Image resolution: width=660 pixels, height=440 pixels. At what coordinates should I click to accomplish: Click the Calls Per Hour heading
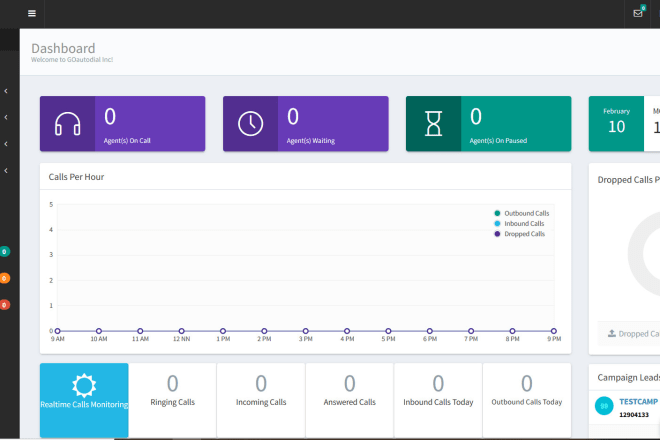[76, 177]
